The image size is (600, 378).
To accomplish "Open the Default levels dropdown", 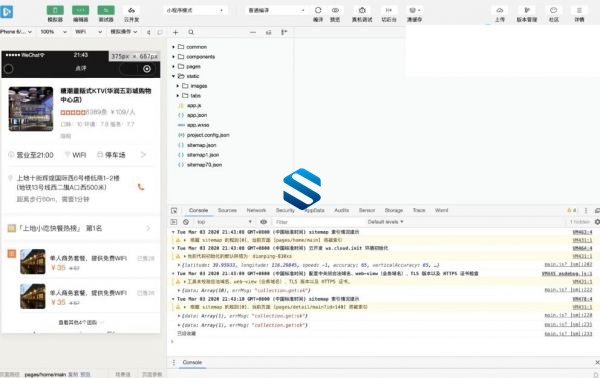I will (385, 222).
